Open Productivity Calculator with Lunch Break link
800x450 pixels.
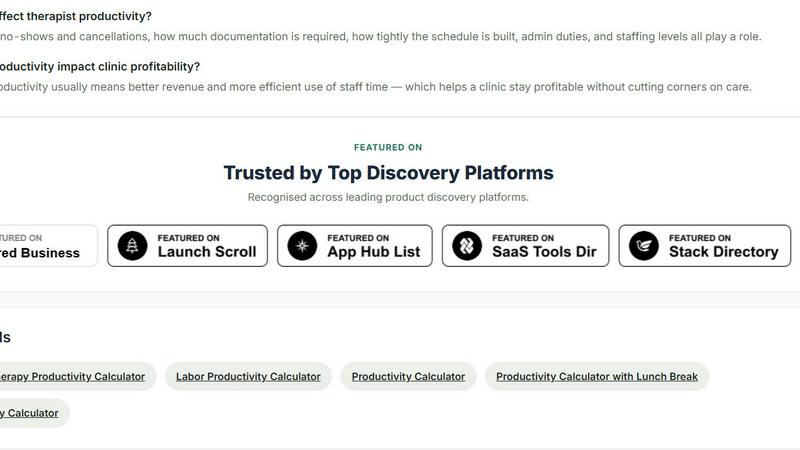(x=596, y=377)
